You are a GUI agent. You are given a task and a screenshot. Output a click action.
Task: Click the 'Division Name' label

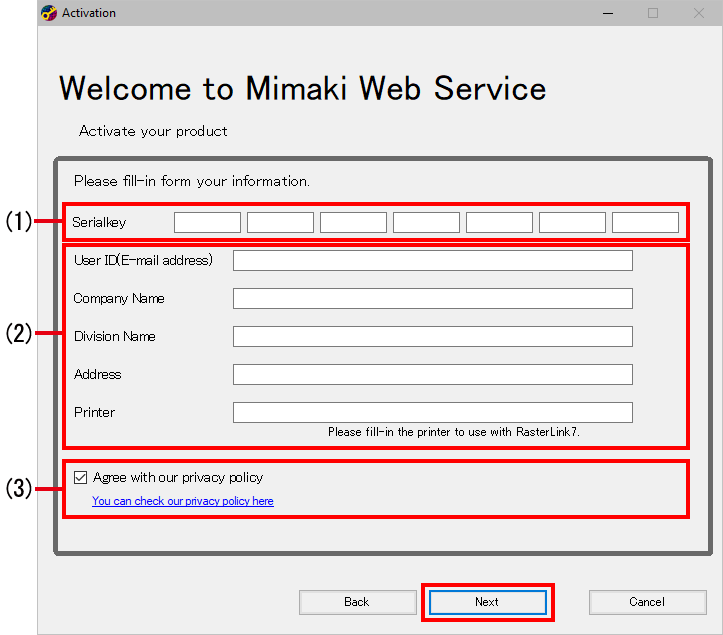115,336
